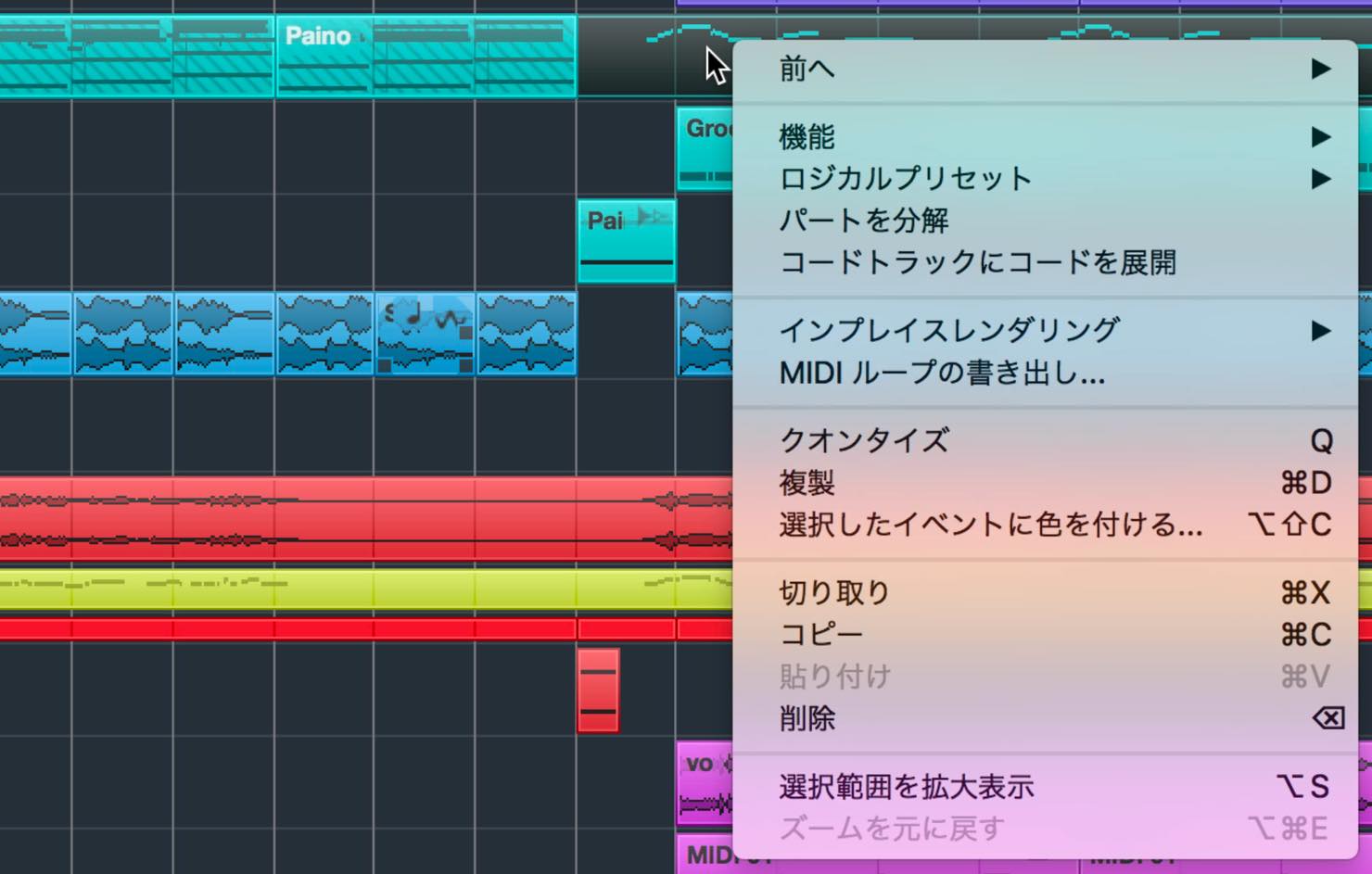This screenshot has height=874, width=1372.
Task: Choose 切り取り from the menu
Action: (1045, 592)
